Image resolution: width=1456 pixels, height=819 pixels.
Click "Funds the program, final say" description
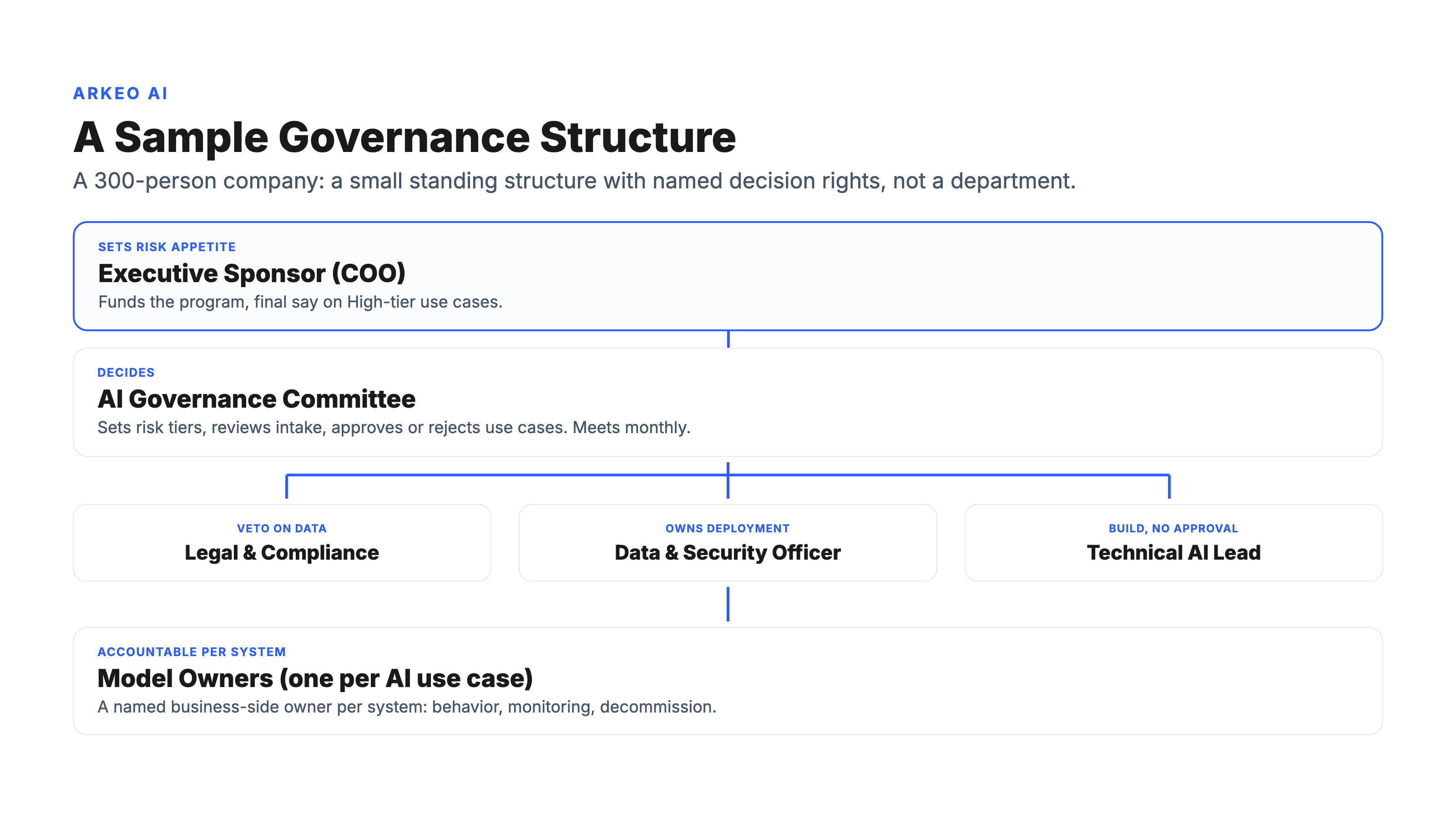[300, 302]
